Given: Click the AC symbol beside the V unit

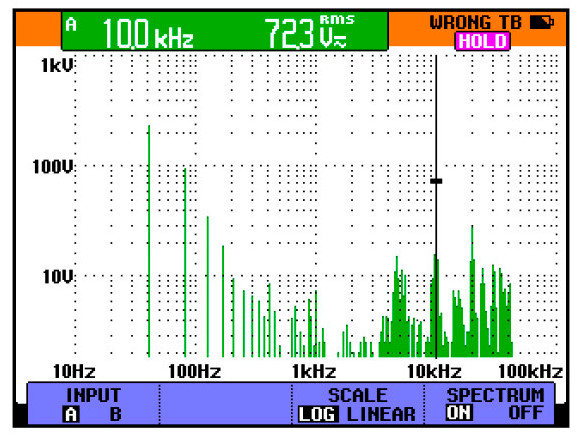Looking at the screenshot, I should (339, 43).
